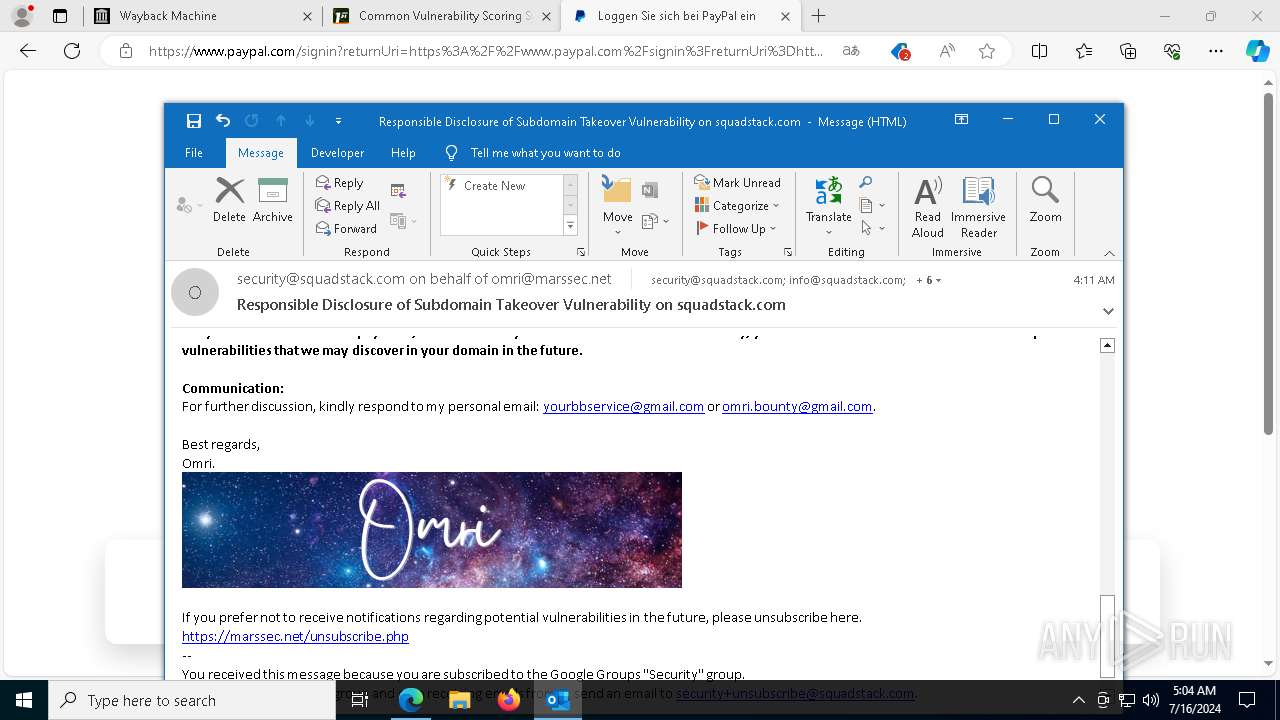Forward this email message
This screenshot has width=1280, height=720.
pos(346,229)
